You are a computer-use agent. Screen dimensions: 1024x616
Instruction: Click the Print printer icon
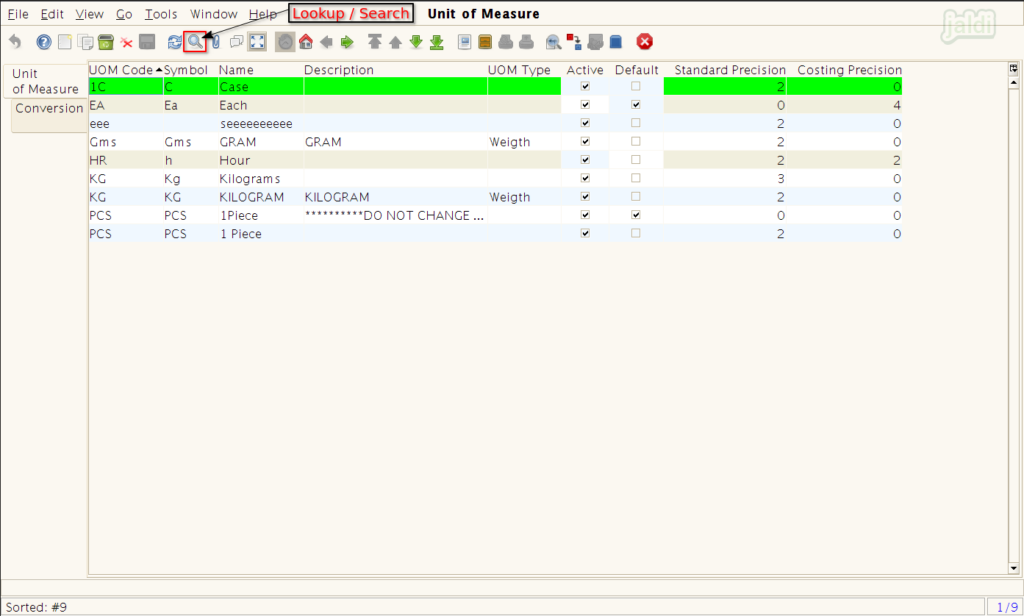coord(526,42)
